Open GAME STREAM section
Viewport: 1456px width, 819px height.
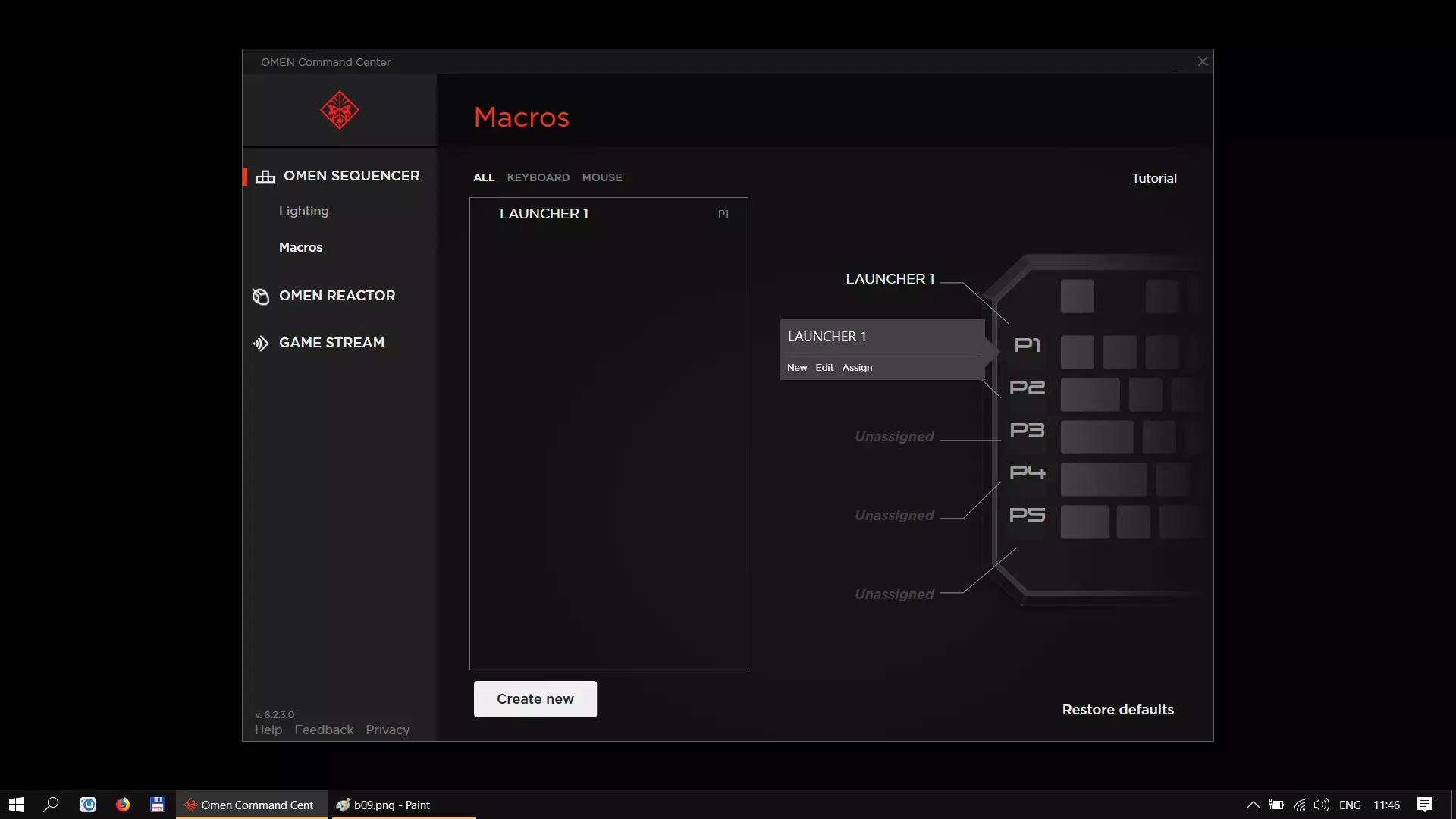coord(331,343)
